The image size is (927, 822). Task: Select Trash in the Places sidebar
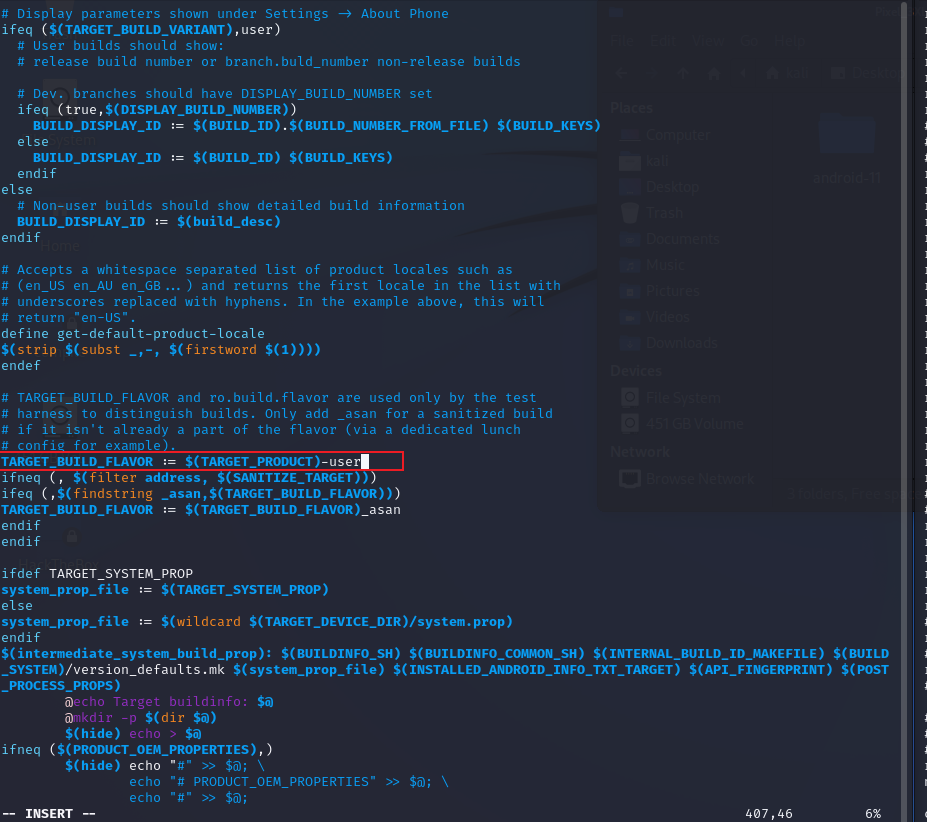[x=663, y=213]
